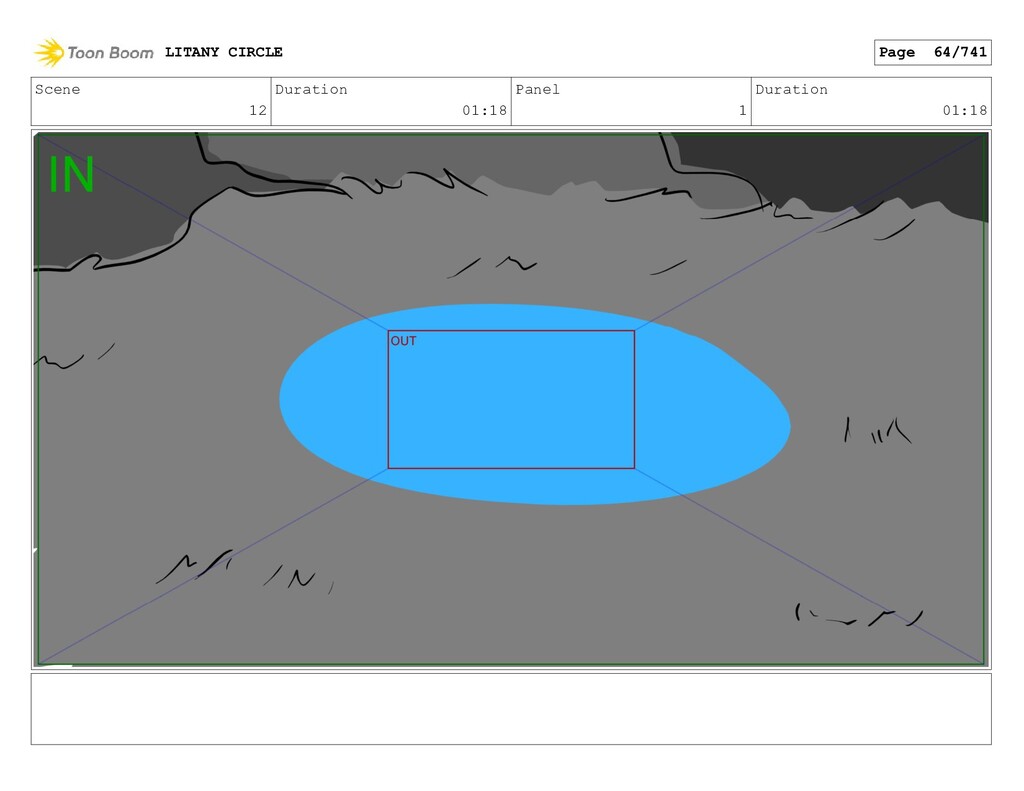Click the panel duration value 01:18
The width and height of the screenshot is (1024, 791).
[965, 110]
